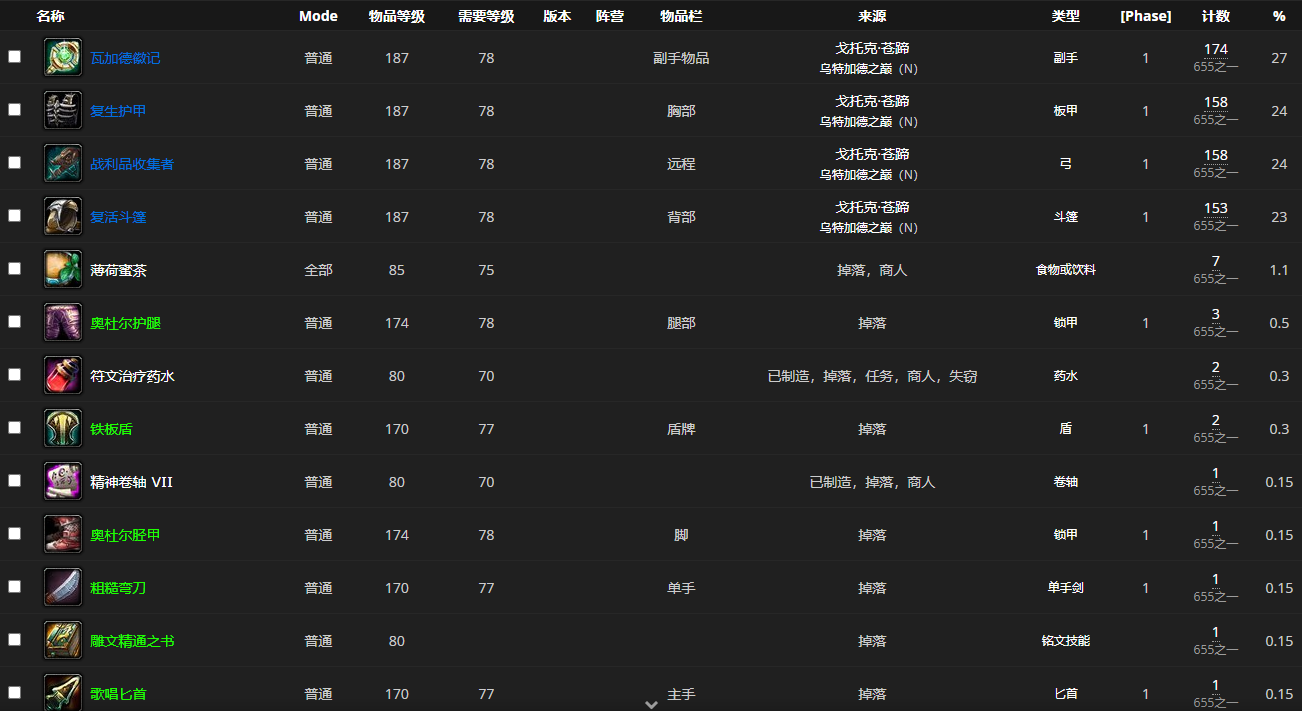Sort by 版本 column header
The height and width of the screenshot is (711, 1302).
click(557, 16)
